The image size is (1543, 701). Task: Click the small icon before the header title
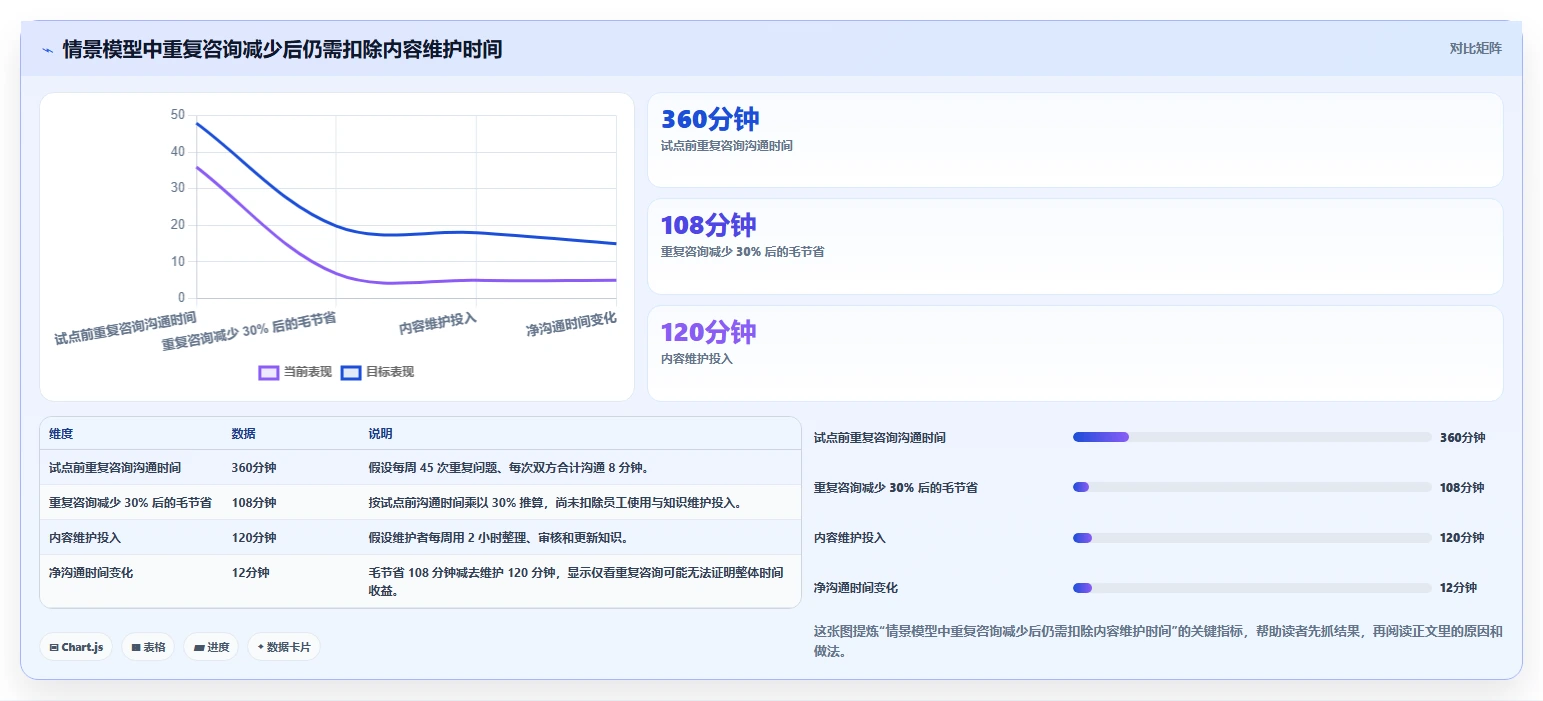click(47, 50)
